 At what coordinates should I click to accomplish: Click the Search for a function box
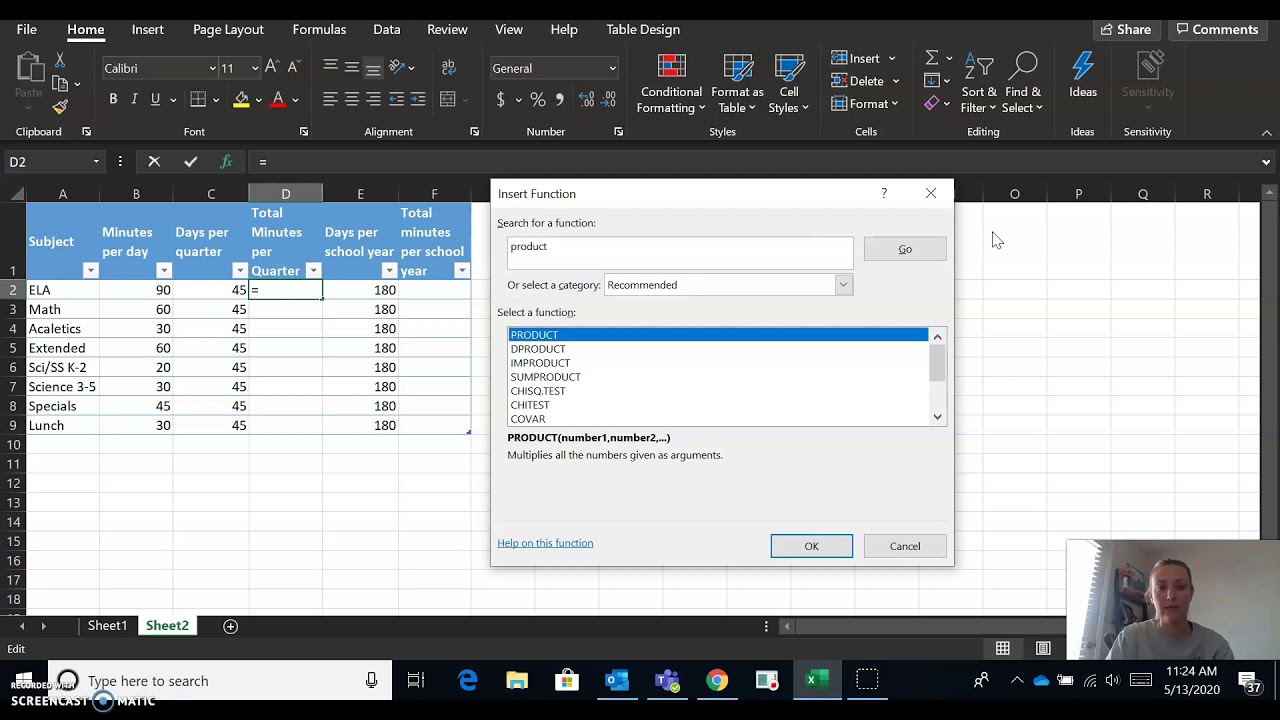tap(680, 253)
